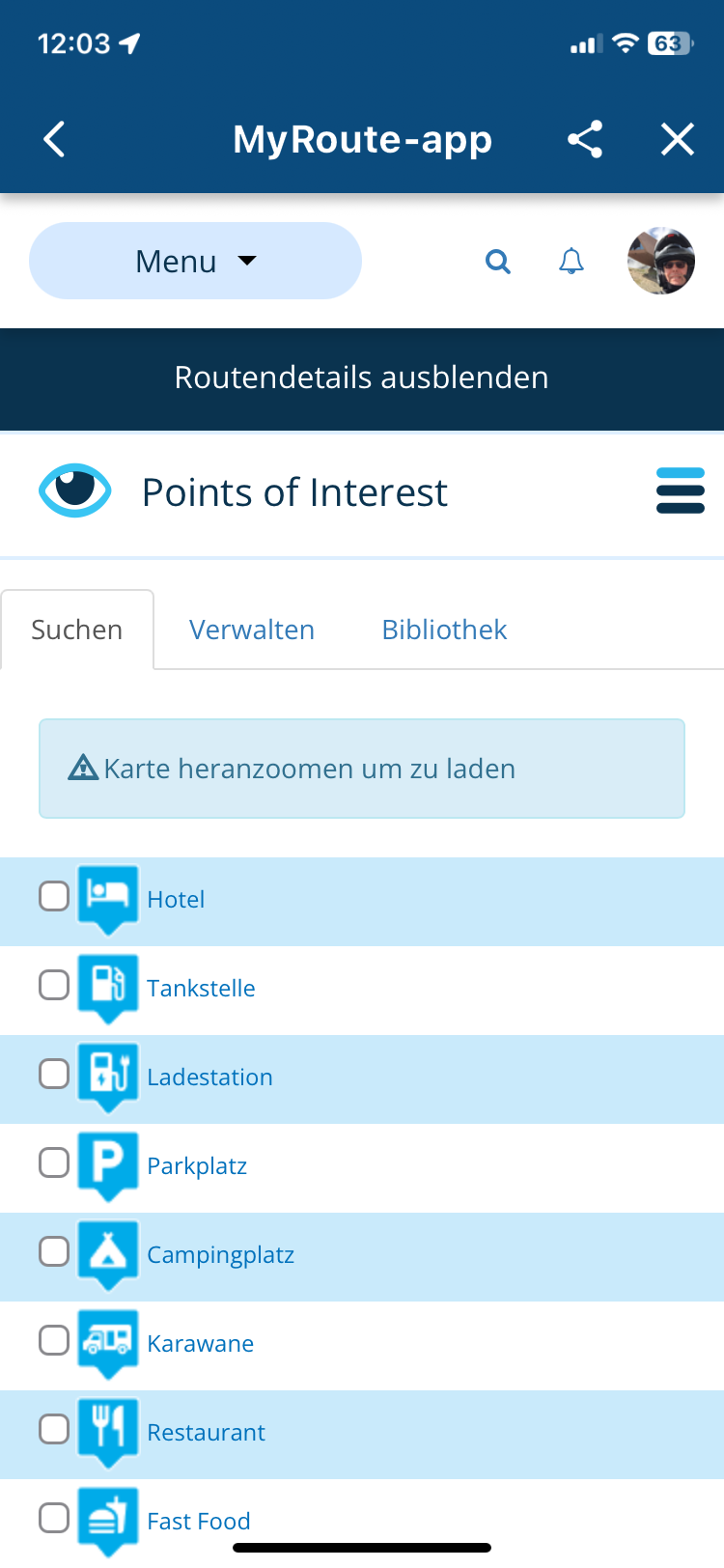The height and width of the screenshot is (1568, 724).
Task: Open the search magnifier icon
Action: tap(498, 261)
